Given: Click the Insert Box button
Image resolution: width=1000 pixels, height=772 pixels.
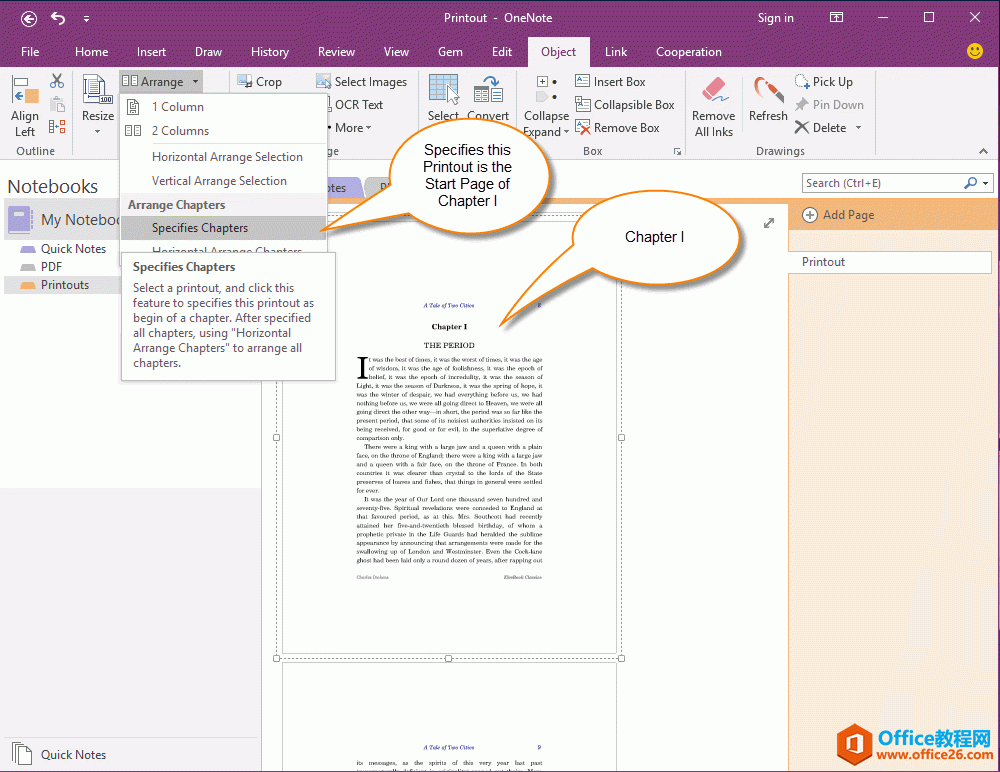Looking at the screenshot, I should (611, 82).
